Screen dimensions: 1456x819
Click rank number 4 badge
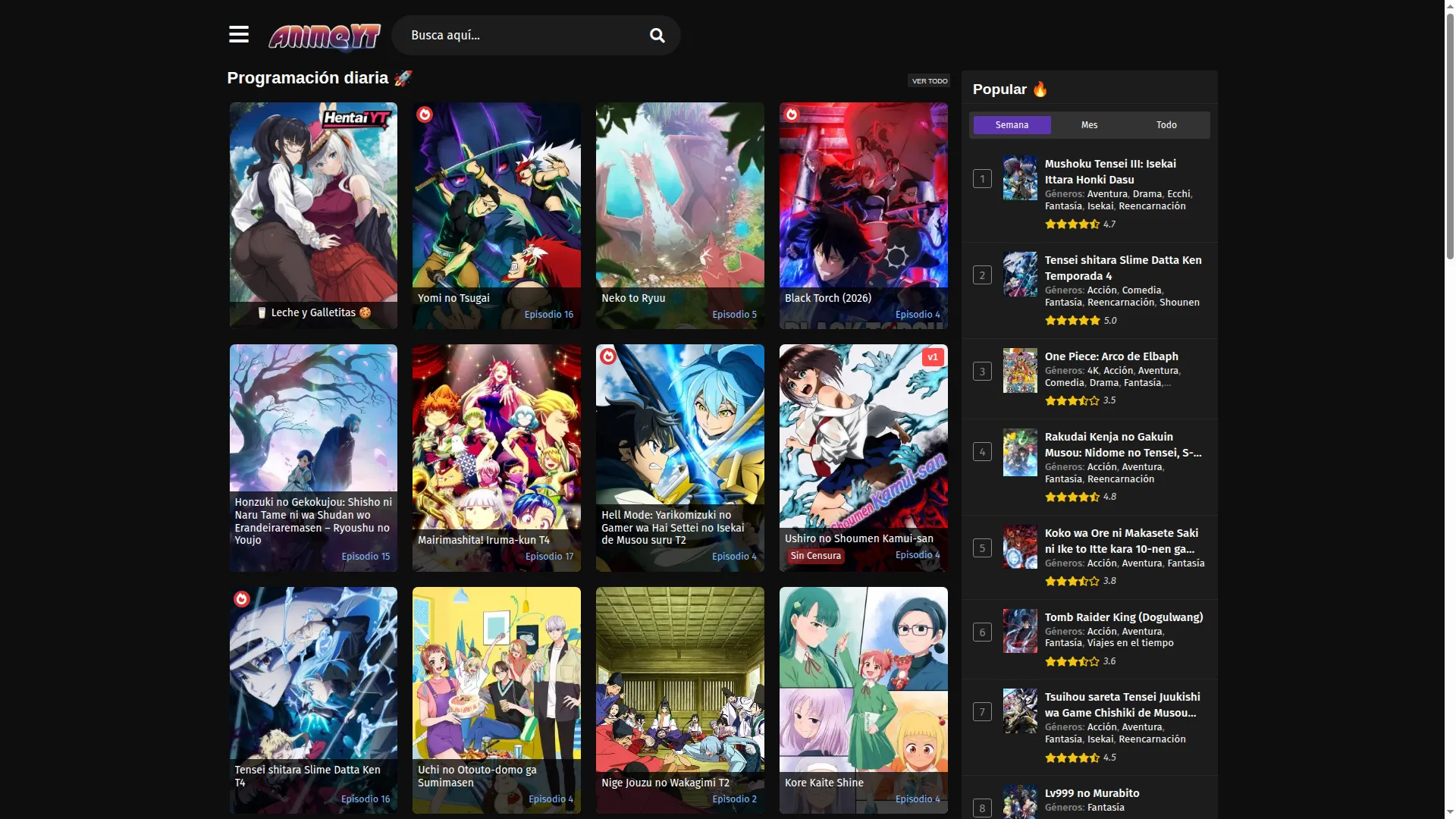click(x=982, y=452)
